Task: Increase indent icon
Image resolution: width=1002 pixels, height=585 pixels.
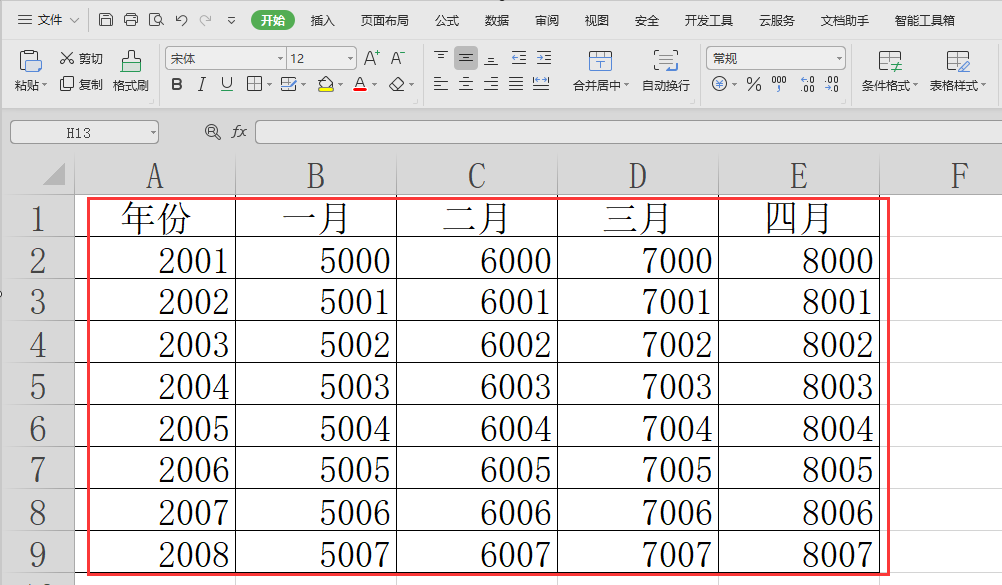Action: [544, 58]
